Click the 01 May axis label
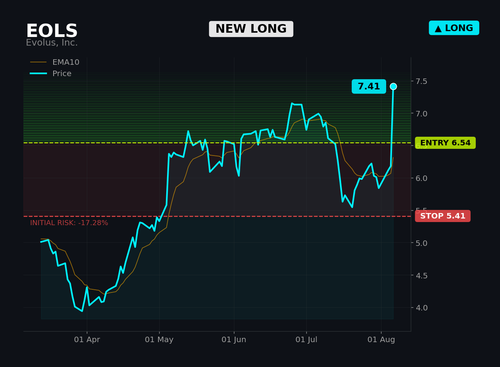 tap(159, 340)
